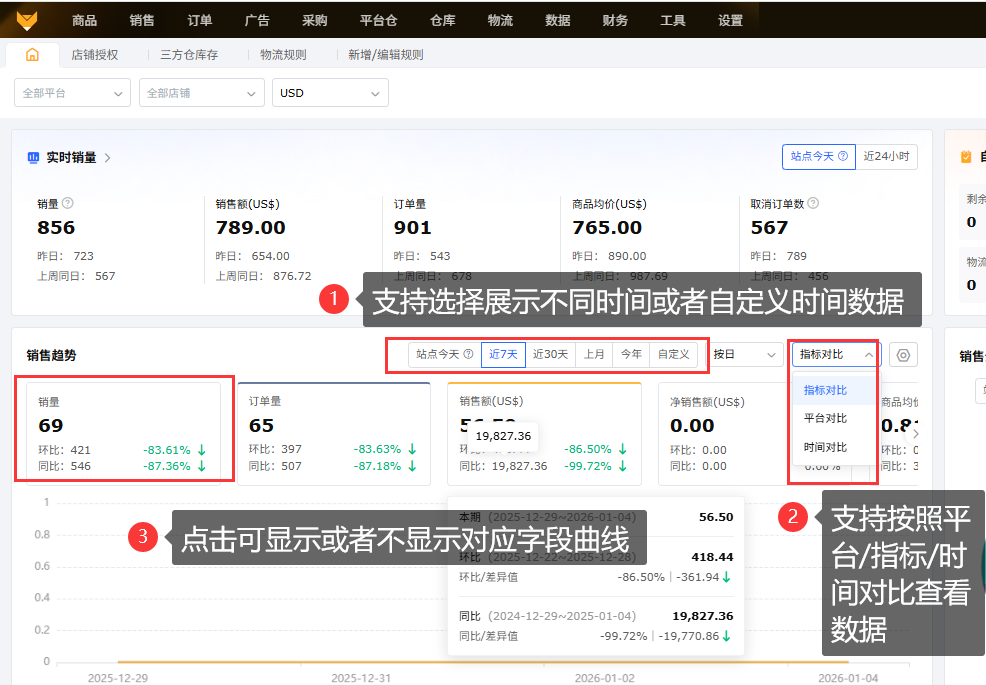
Task: Click the help icon beside 取消订单数
Action: (x=813, y=203)
